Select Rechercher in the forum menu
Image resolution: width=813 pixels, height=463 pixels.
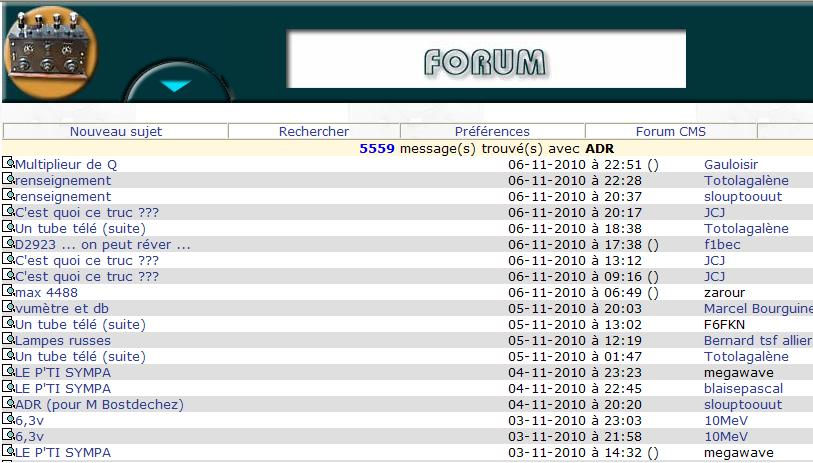click(314, 131)
